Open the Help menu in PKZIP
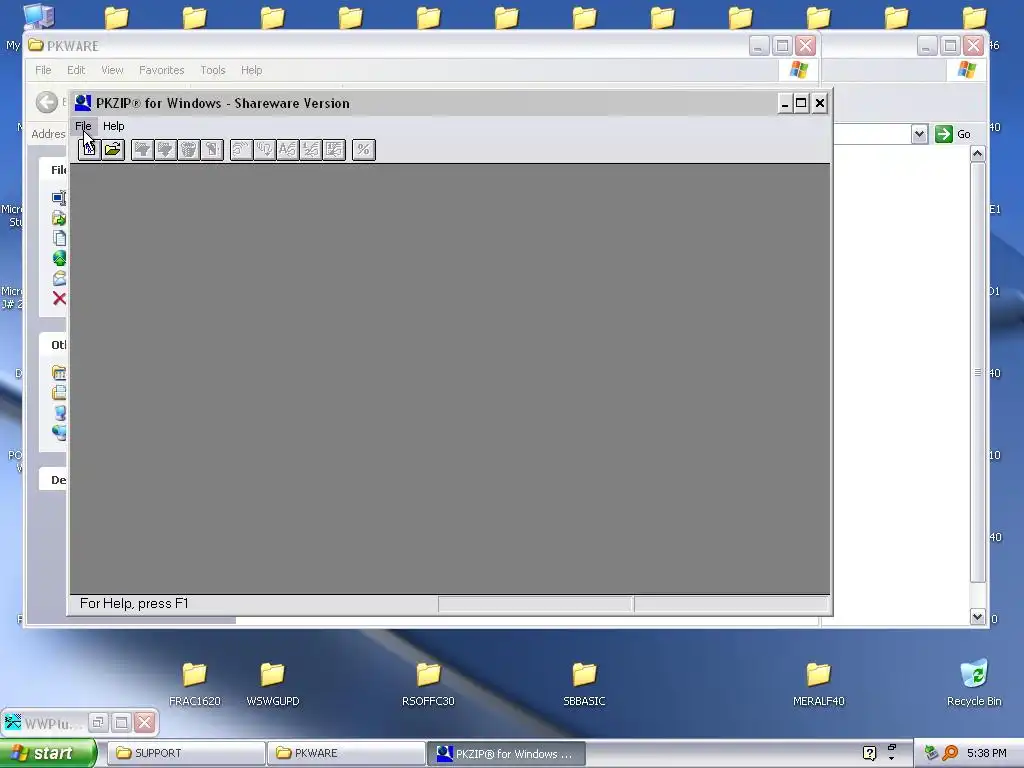The height and width of the screenshot is (768, 1024). [114, 126]
